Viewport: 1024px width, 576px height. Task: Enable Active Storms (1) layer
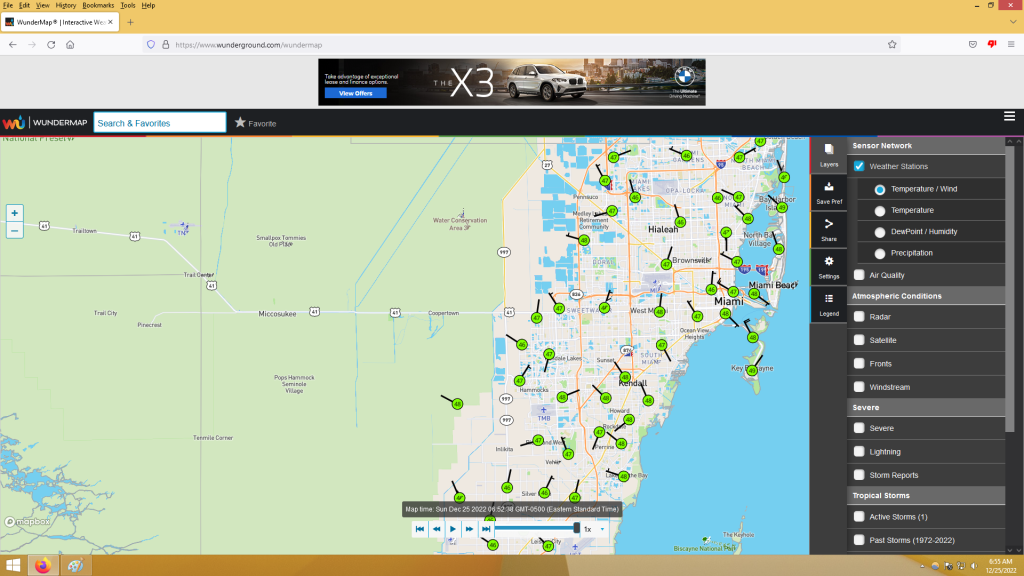(859, 517)
